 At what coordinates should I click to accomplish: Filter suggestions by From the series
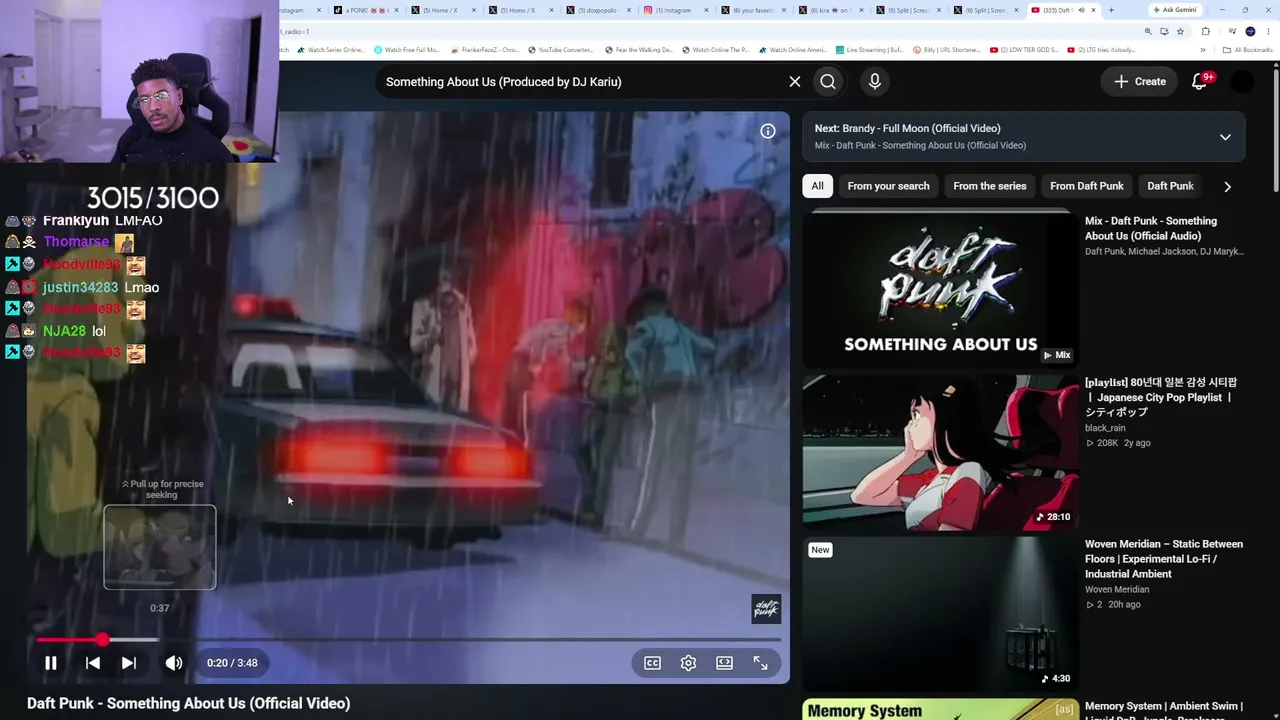point(990,186)
